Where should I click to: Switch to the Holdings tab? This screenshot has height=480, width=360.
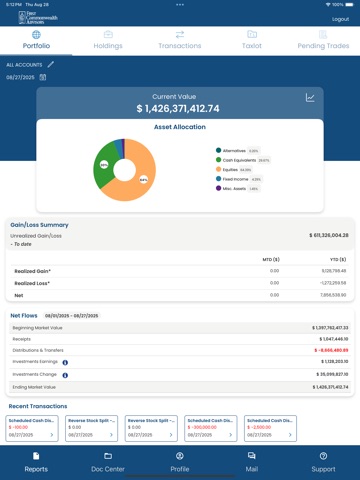(x=108, y=40)
